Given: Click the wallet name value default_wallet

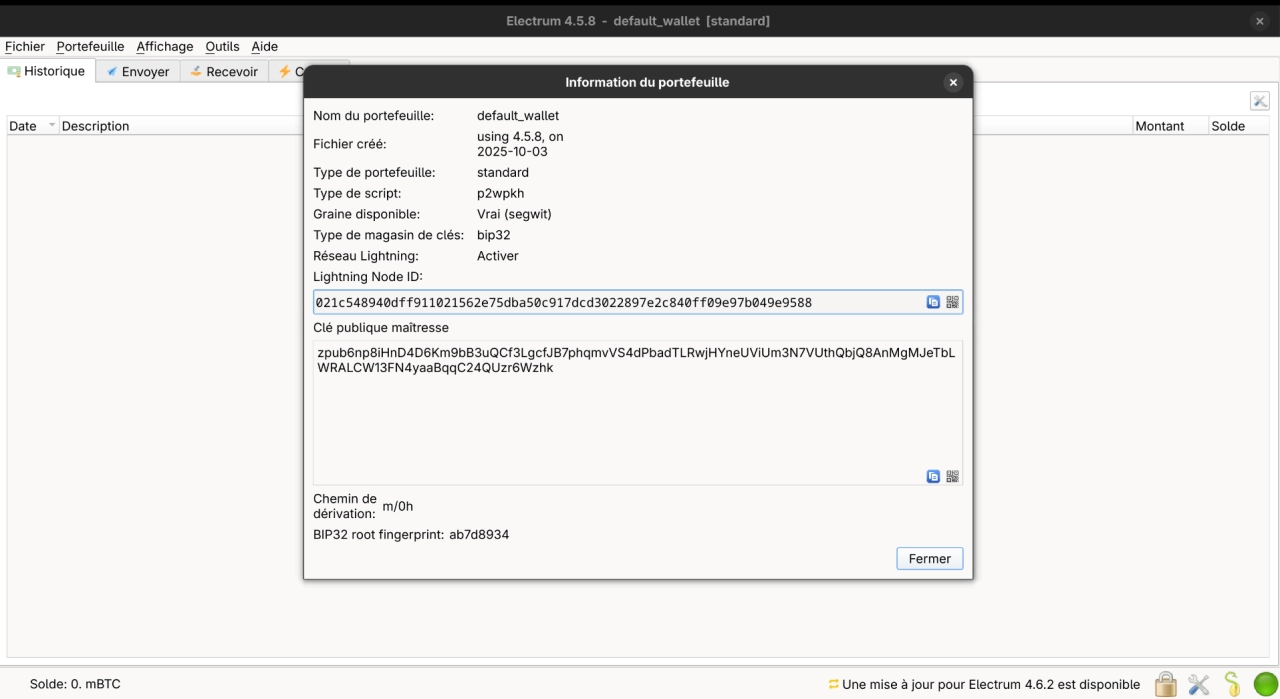Looking at the screenshot, I should coord(518,116).
